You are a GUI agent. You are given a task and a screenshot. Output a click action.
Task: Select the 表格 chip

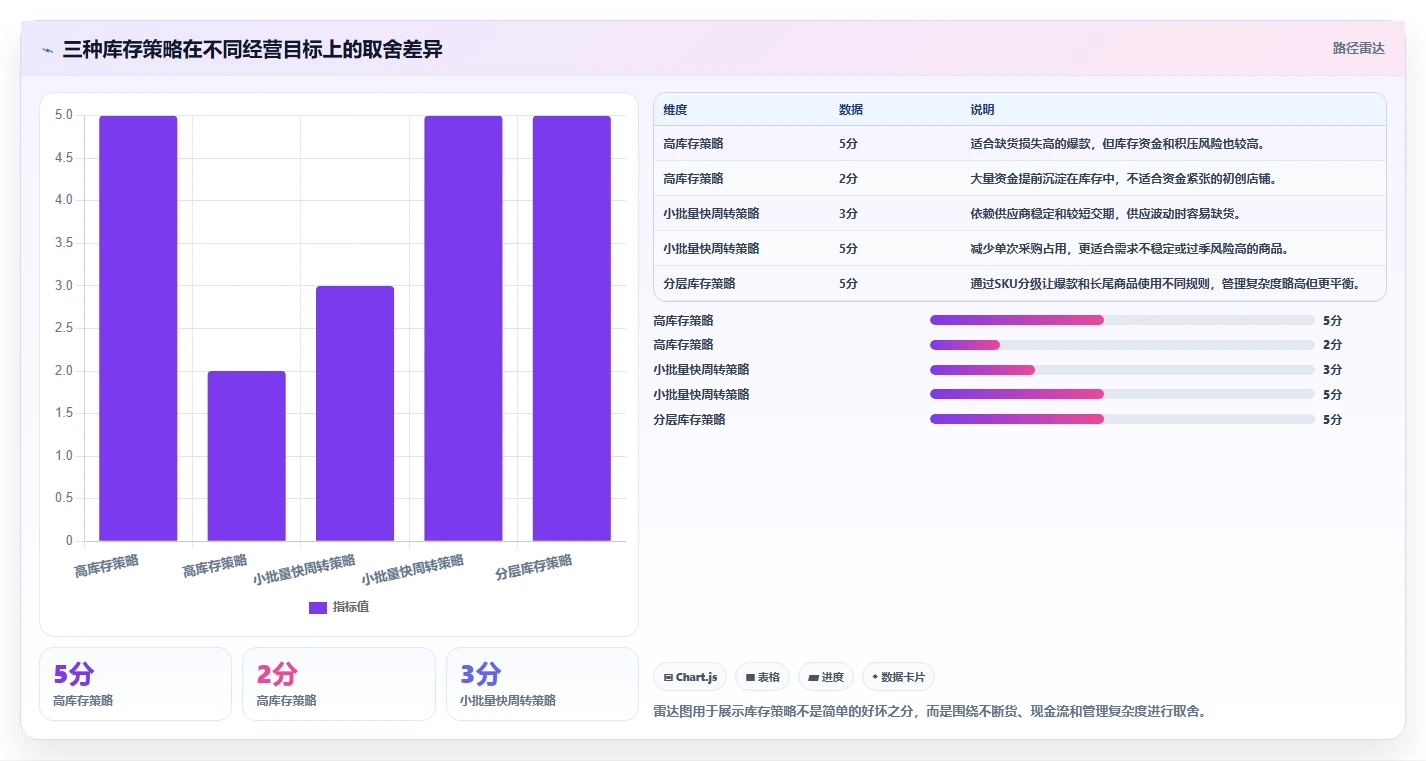point(762,677)
